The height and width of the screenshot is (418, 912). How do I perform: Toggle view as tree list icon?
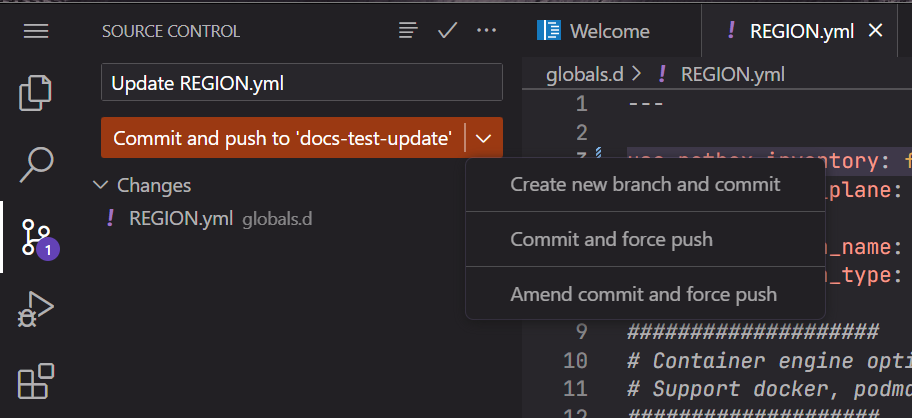pos(408,31)
